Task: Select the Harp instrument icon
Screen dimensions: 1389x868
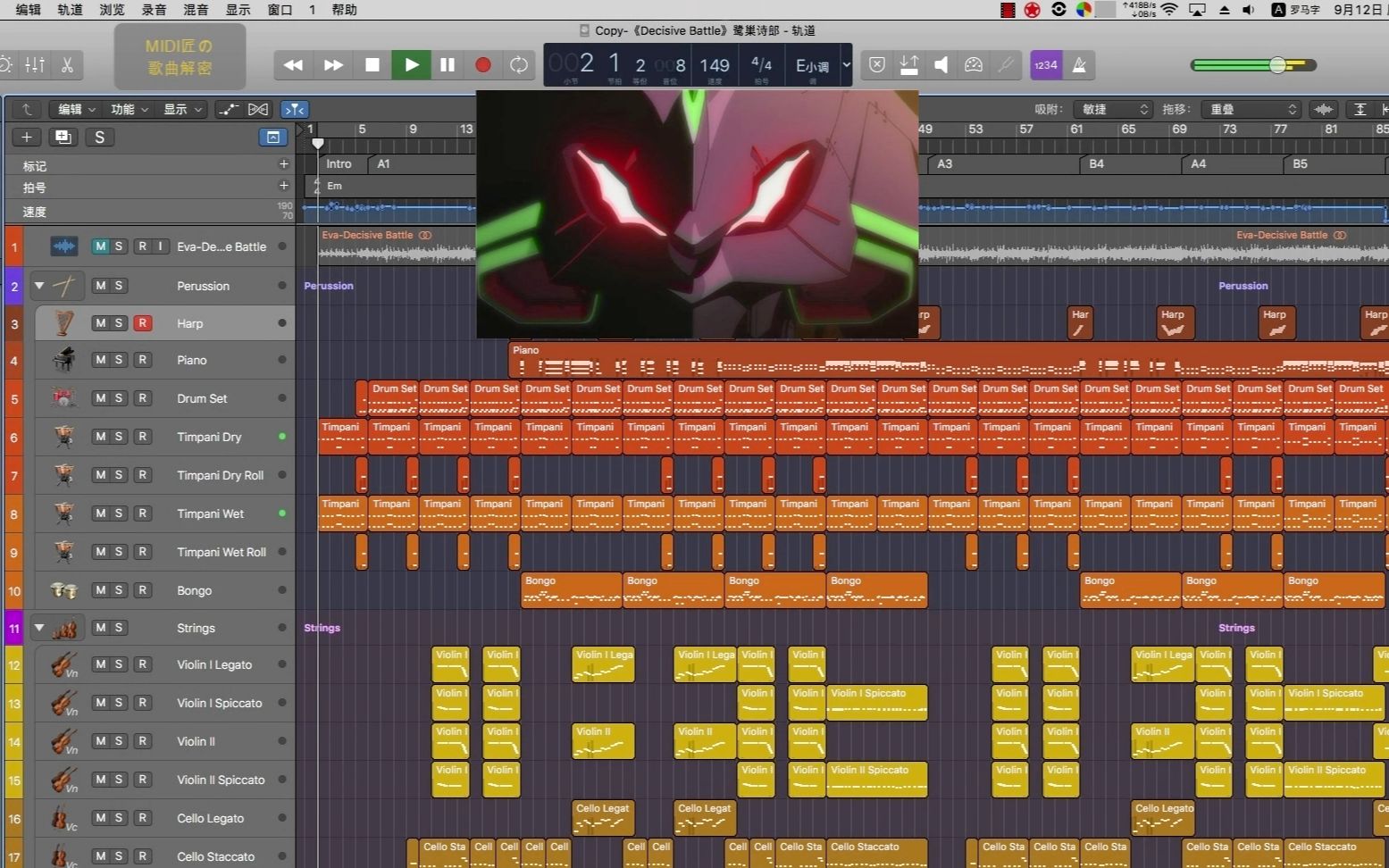Action: click(x=63, y=323)
